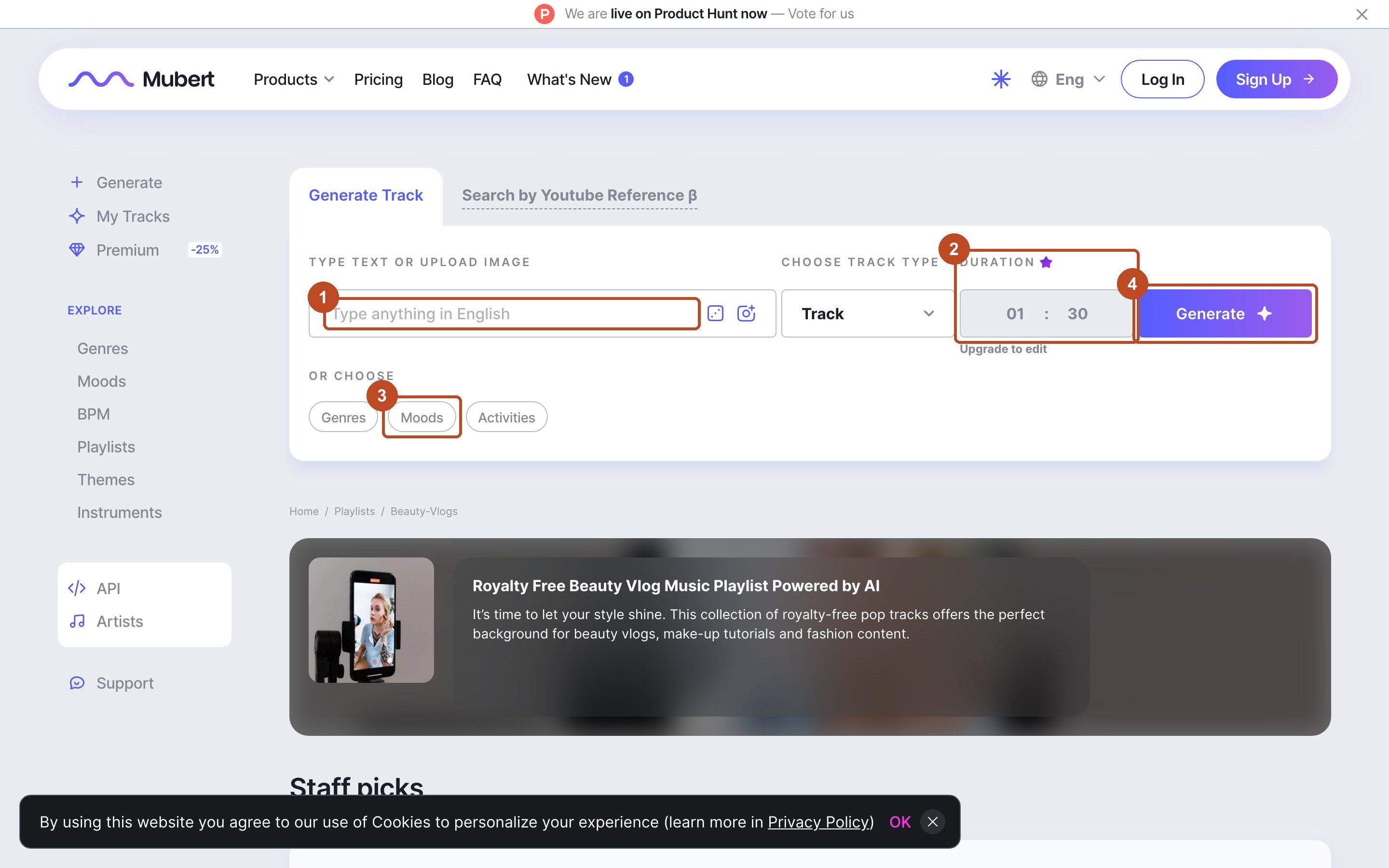Click the globe language icon

[x=1039, y=79]
